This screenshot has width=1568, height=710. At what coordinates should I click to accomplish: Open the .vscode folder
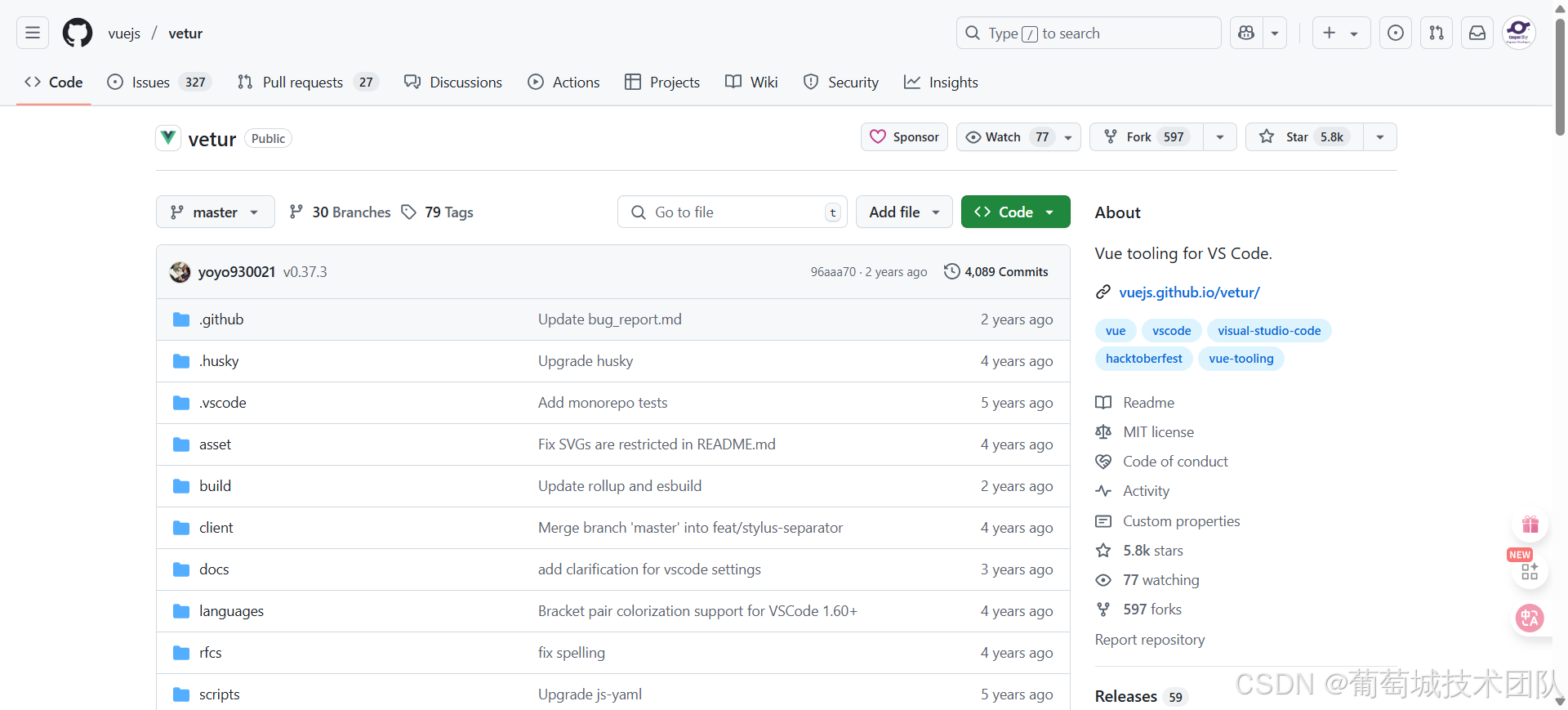(x=223, y=403)
